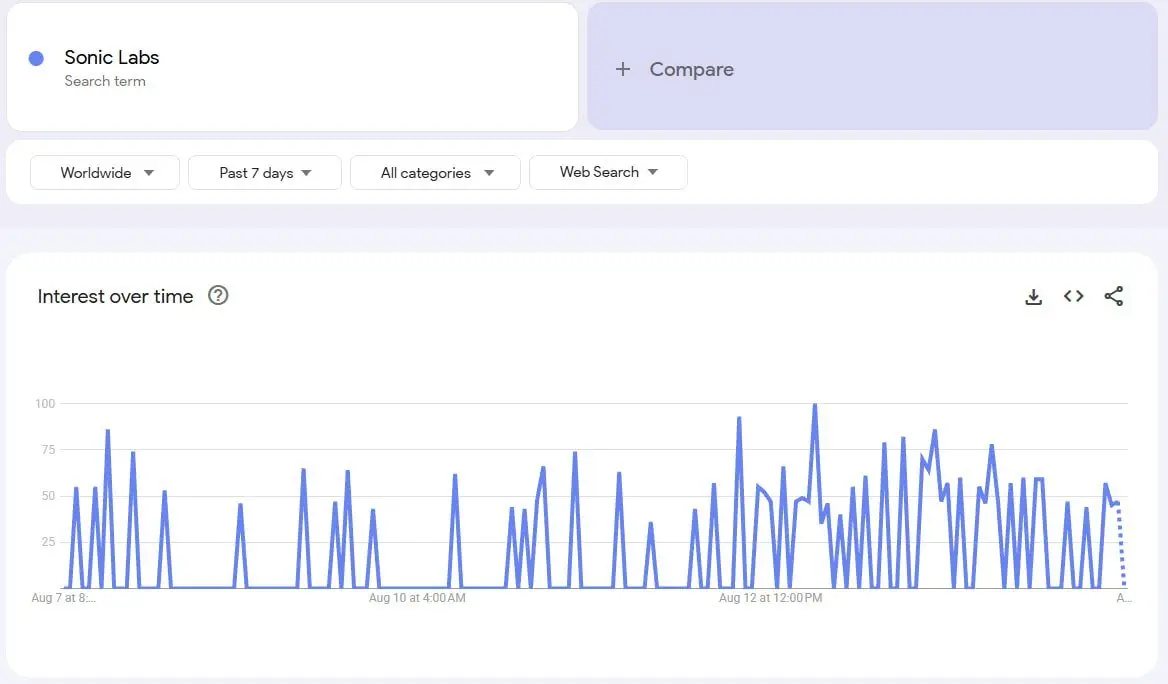This screenshot has height=684, width=1168.
Task: Click the Interest over time heading
Action: point(115,297)
